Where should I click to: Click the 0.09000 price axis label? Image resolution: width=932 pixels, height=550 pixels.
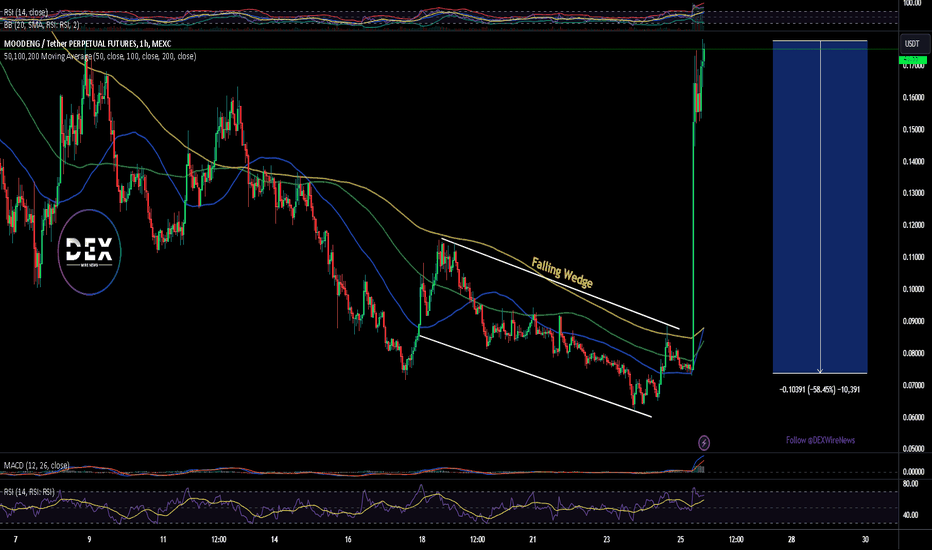[x=914, y=321]
